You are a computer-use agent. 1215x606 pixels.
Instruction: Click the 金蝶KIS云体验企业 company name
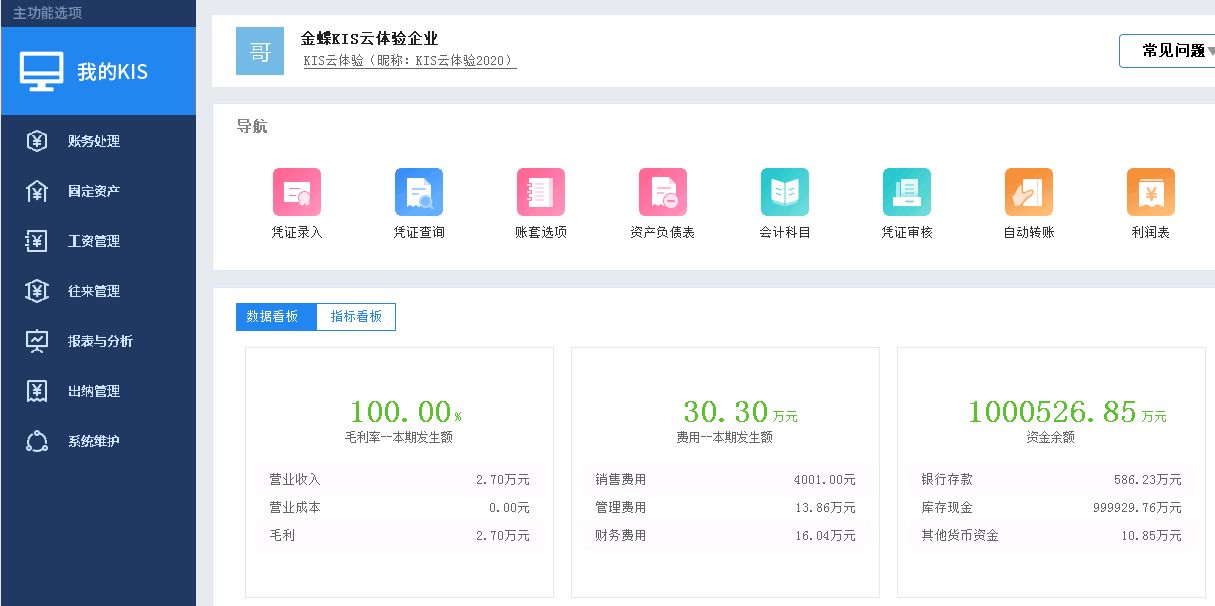coord(370,38)
